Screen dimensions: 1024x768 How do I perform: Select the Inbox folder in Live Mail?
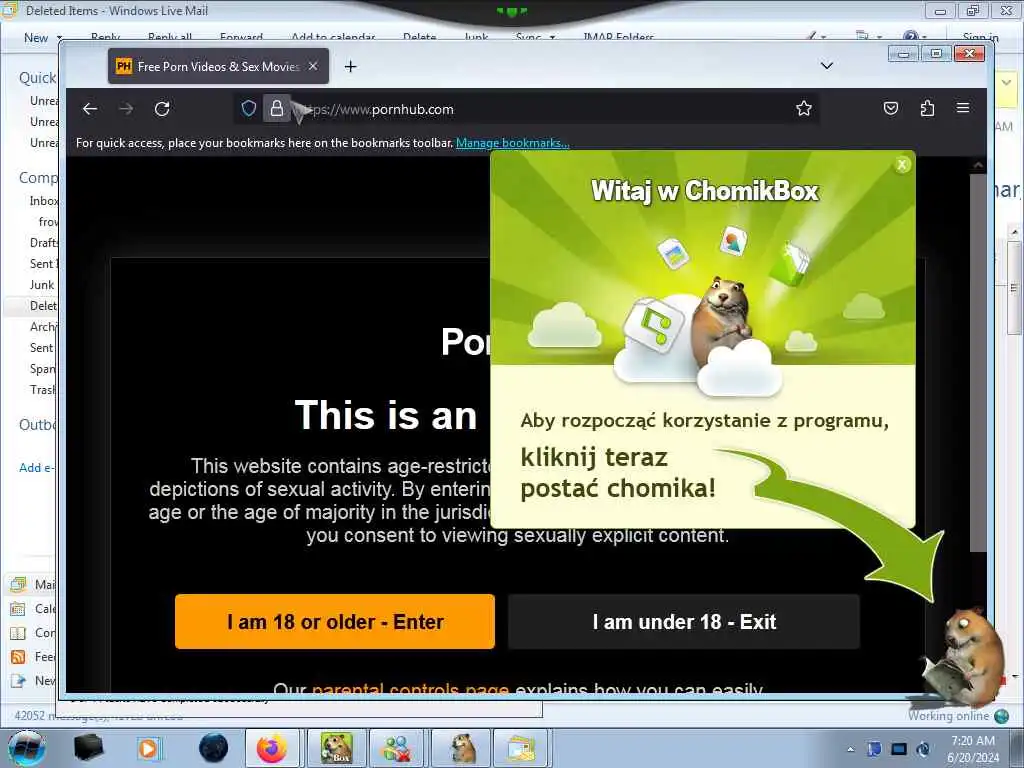pyautogui.click(x=44, y=200)
